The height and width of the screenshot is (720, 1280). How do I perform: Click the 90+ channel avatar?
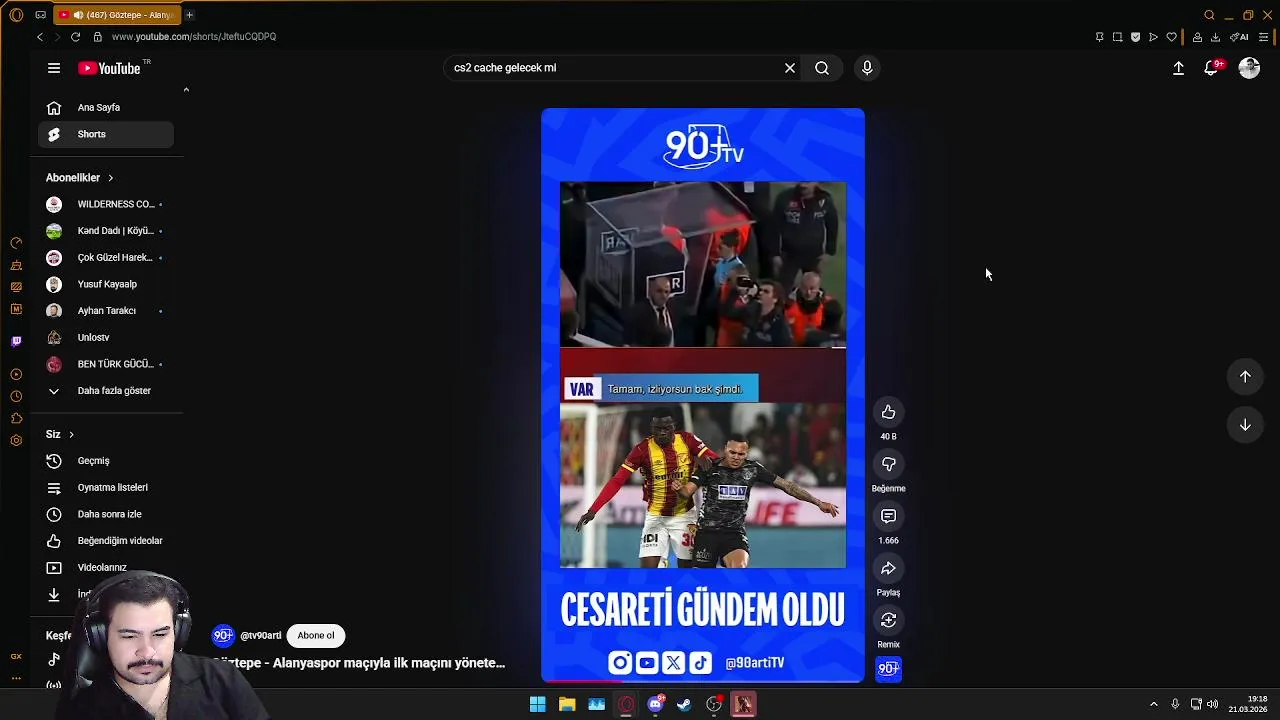[223, 635]
